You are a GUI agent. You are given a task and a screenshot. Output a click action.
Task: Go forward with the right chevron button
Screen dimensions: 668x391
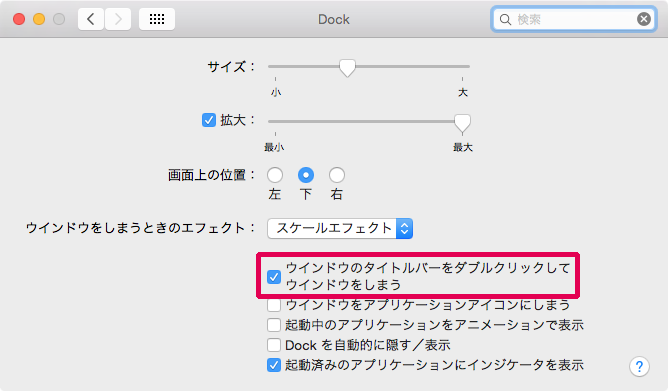tap(118, 19)
